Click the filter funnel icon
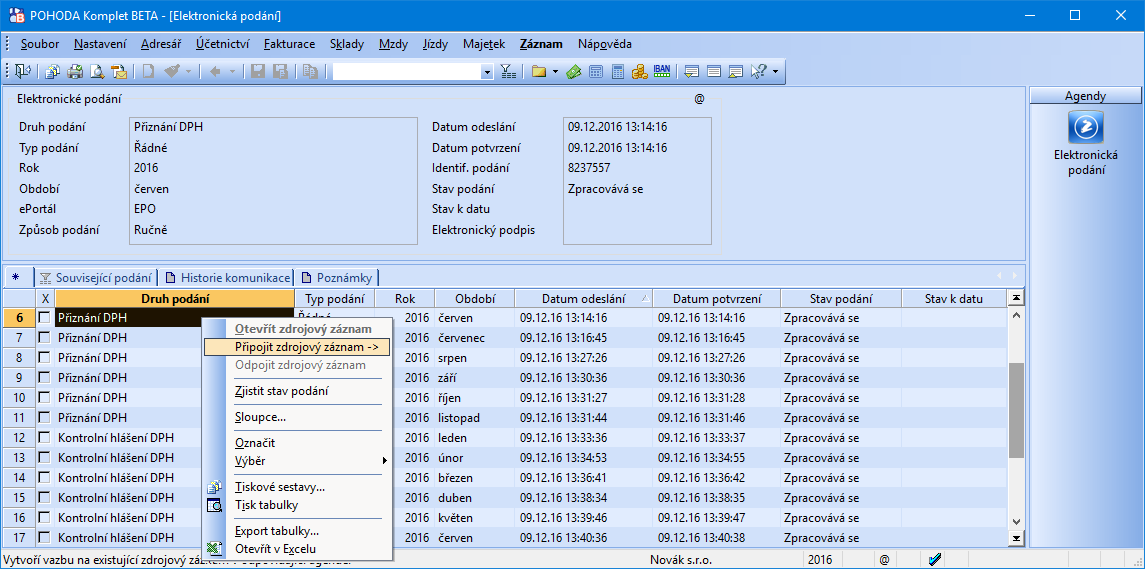This screenshot has width=1145, height=569. [509, 71]
